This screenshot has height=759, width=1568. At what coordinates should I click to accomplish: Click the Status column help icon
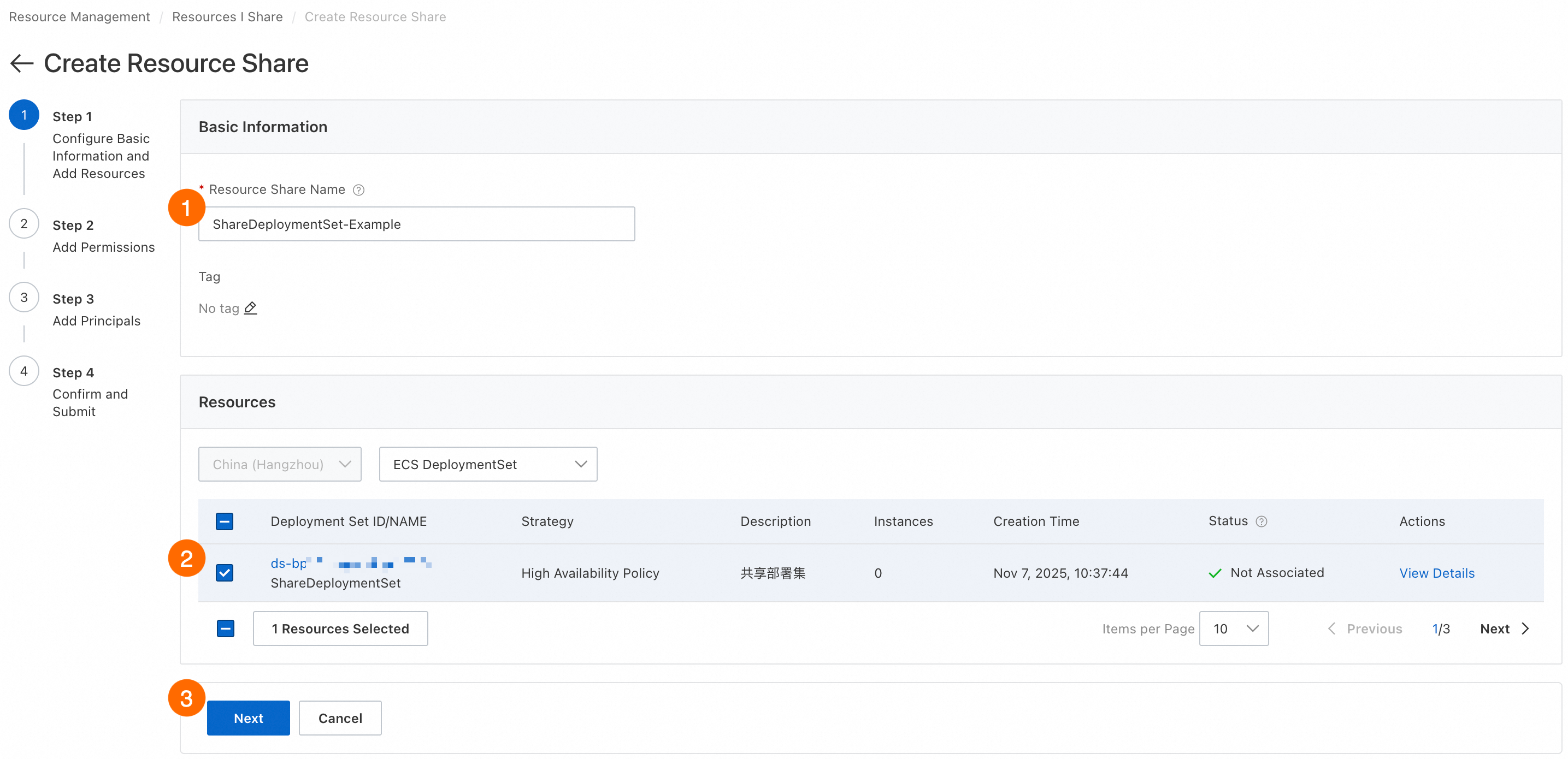click(1261, 521)
